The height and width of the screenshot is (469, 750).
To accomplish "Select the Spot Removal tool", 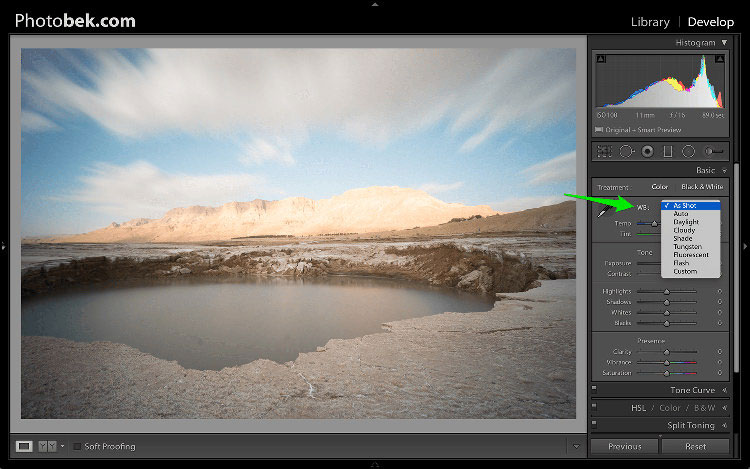I will [626, 151].
